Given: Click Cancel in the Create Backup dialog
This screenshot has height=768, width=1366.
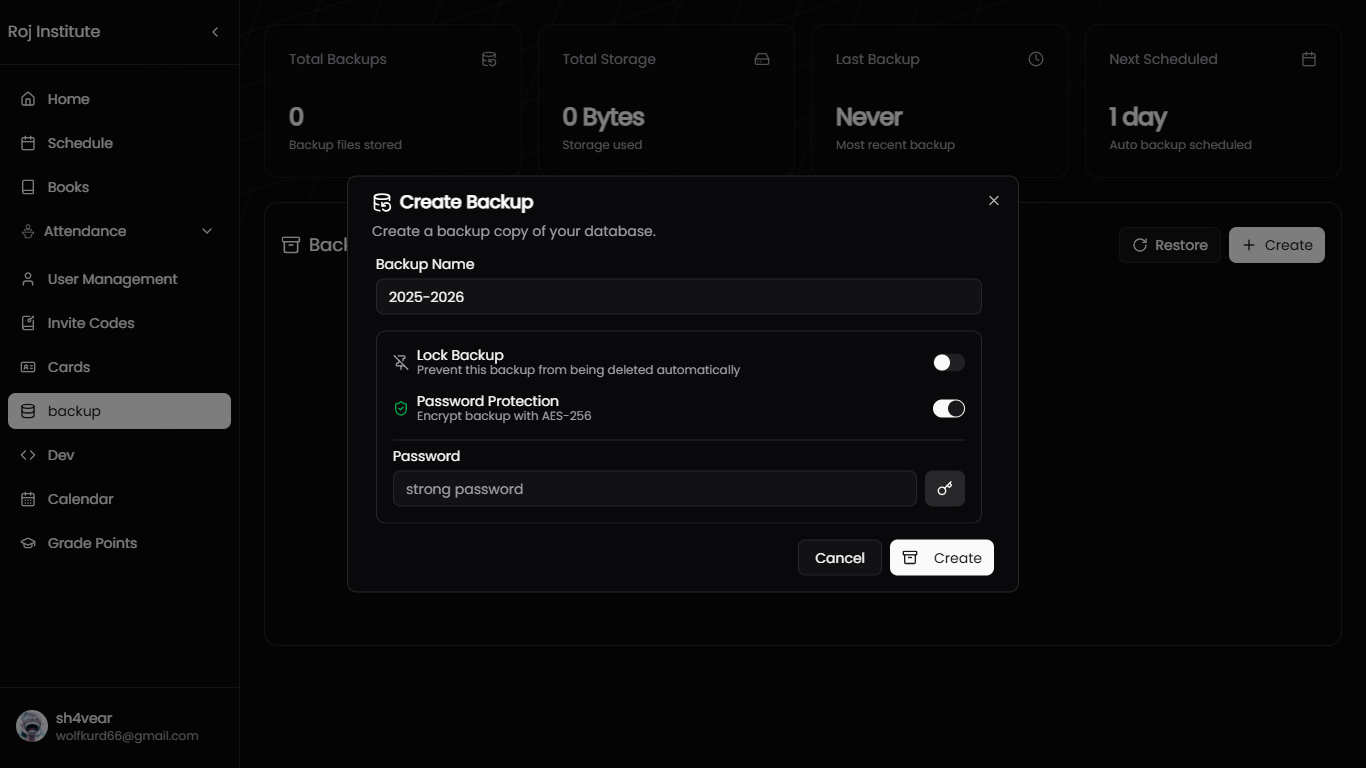Looking at the screenshot, I should click(x=840, y=558).
